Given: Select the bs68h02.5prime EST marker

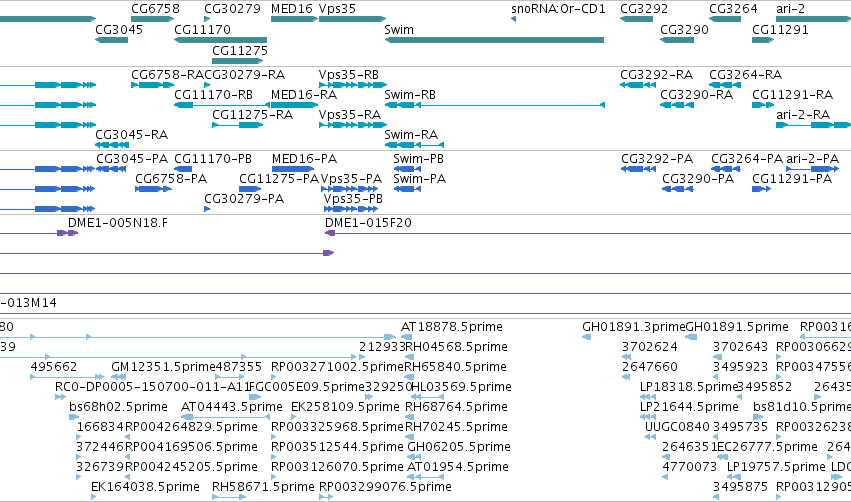Looking at the screenshot, I should pyautogui.click(x=74, y=417).
